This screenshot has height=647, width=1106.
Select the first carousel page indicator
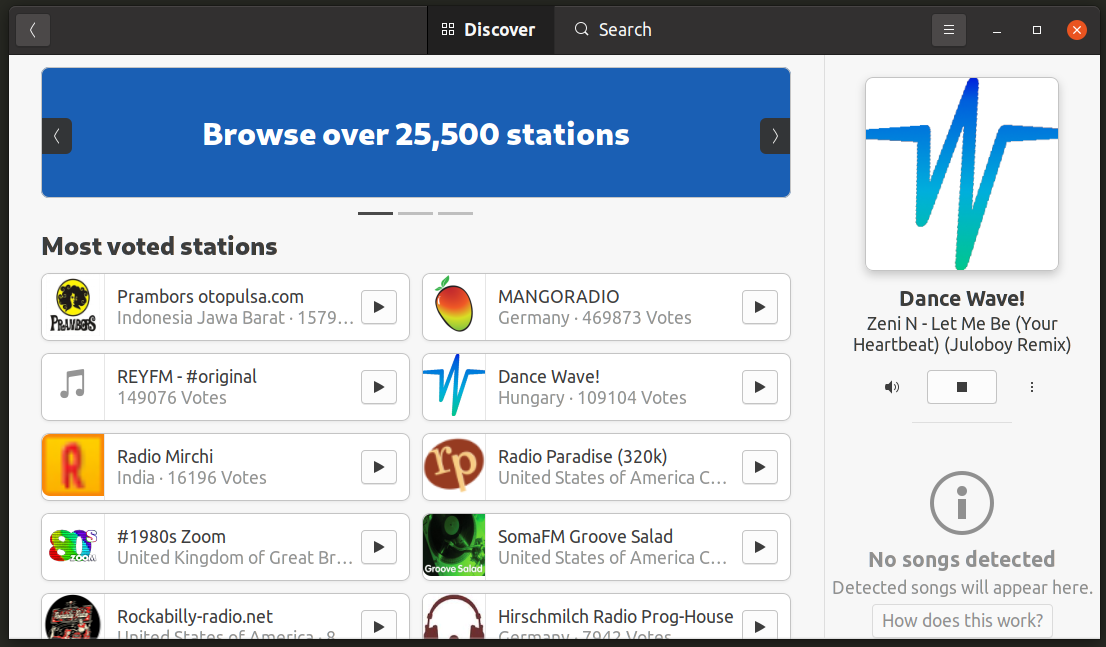pyautogui.click(x=375, y=213)
